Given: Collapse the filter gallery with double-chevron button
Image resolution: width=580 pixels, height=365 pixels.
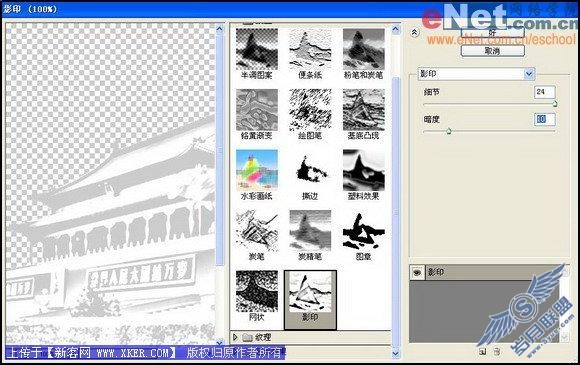Looking at the screenshot, I should (x=414, y=33).
